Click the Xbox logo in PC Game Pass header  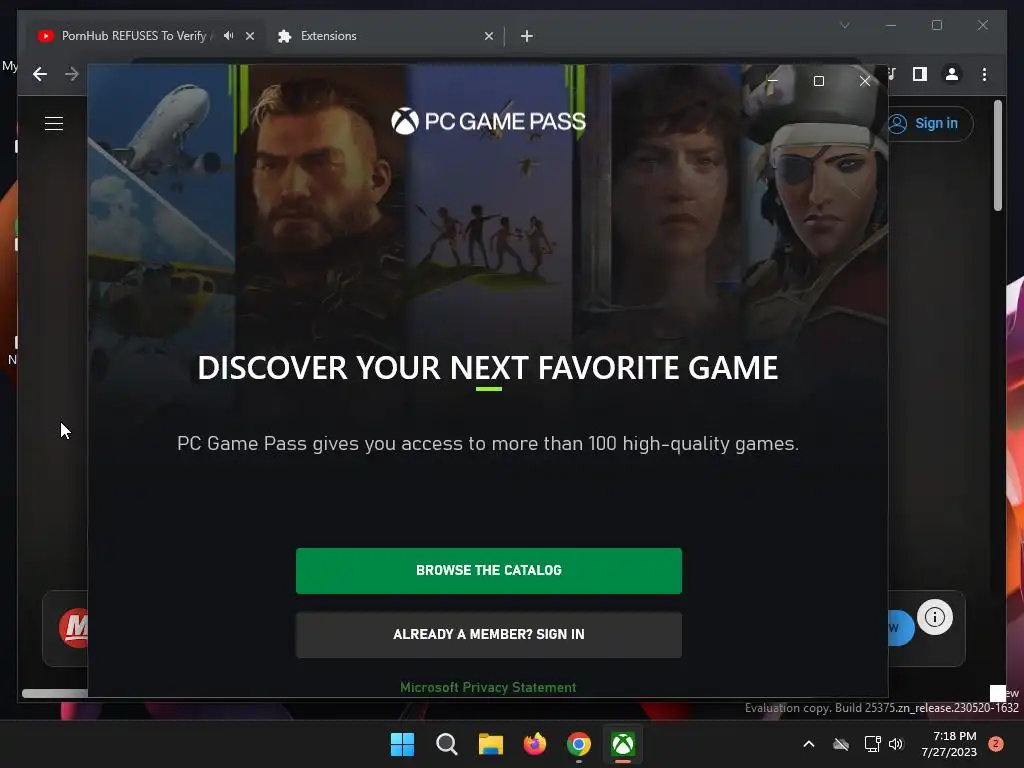point(405,121)
